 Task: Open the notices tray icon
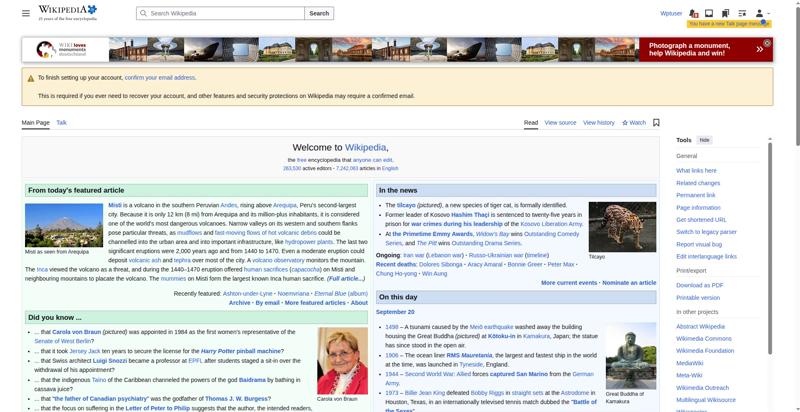[x=709, y=13]
